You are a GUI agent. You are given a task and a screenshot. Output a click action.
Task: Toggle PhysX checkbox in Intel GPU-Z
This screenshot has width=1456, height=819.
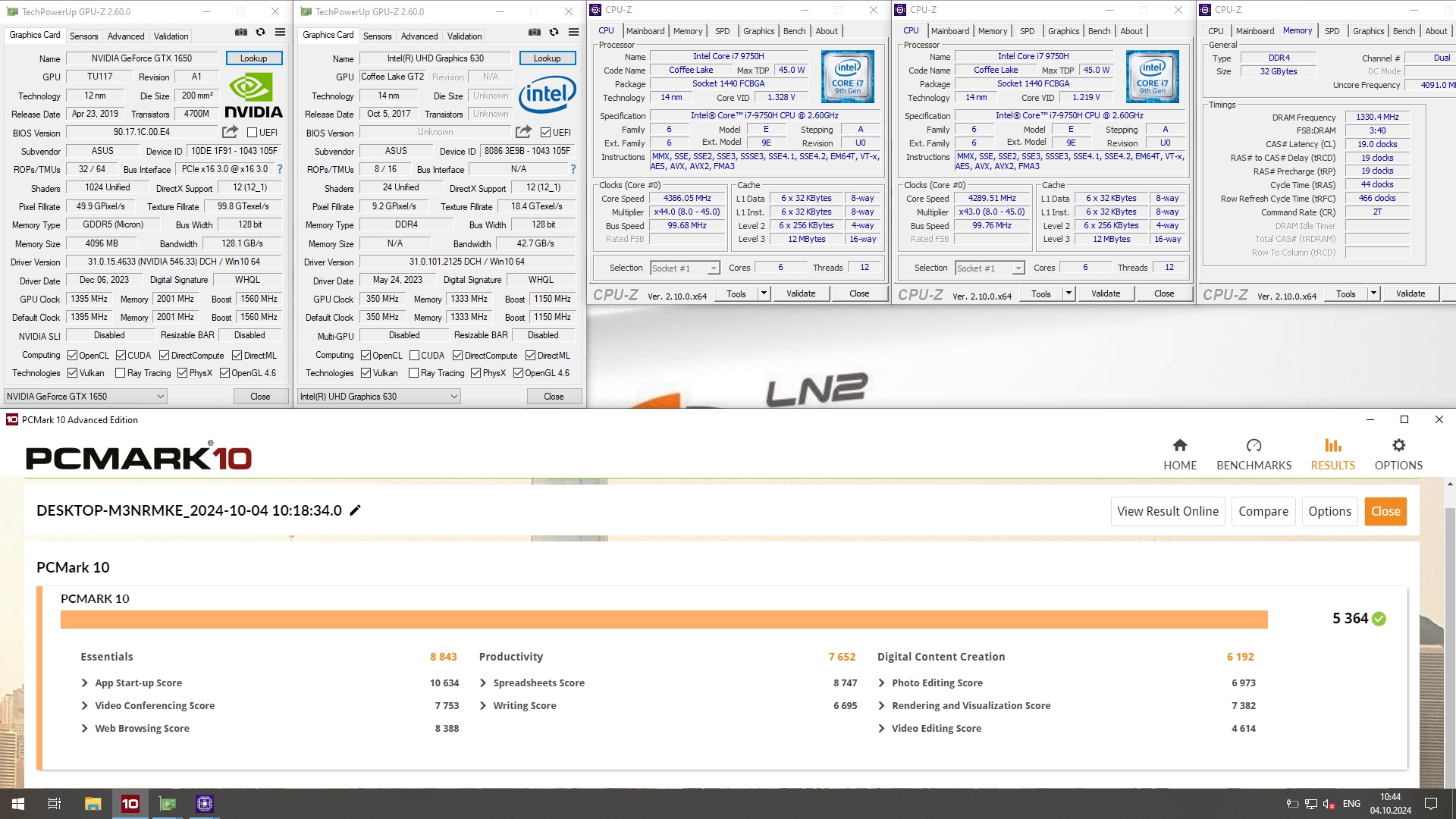[475, 372]
